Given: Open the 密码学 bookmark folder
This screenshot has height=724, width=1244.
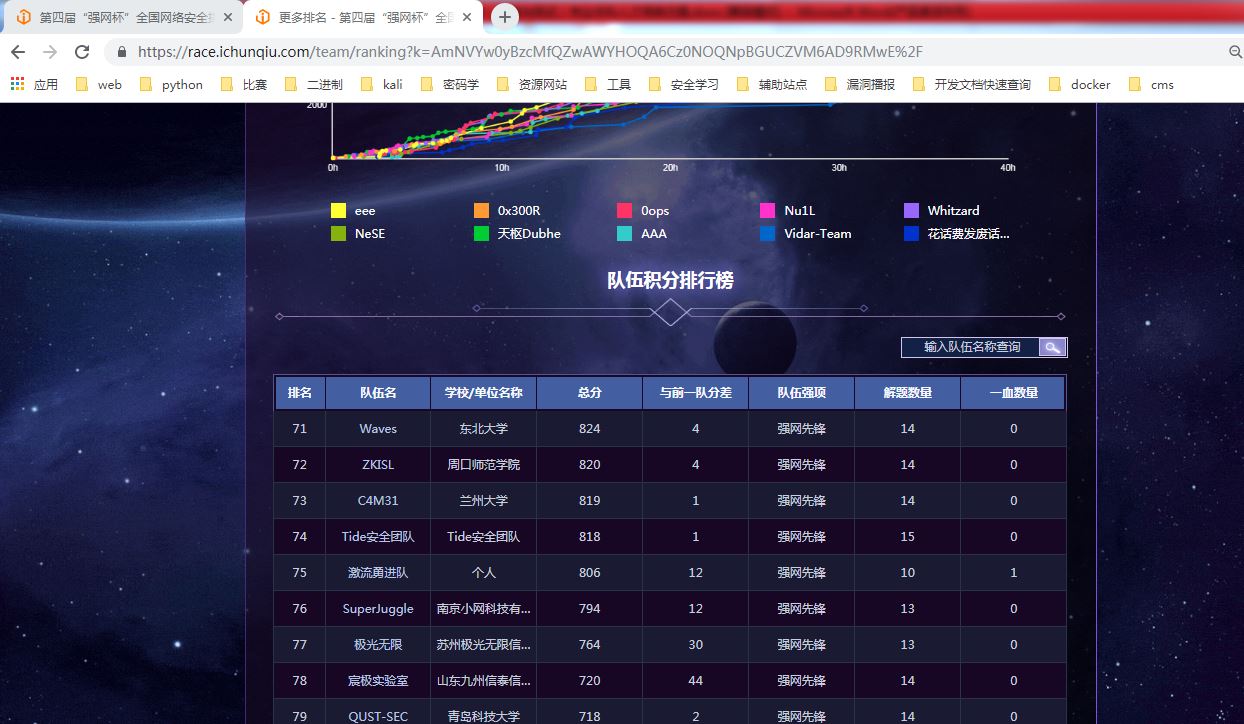Looking at the screenshot, I should (450, 85).
